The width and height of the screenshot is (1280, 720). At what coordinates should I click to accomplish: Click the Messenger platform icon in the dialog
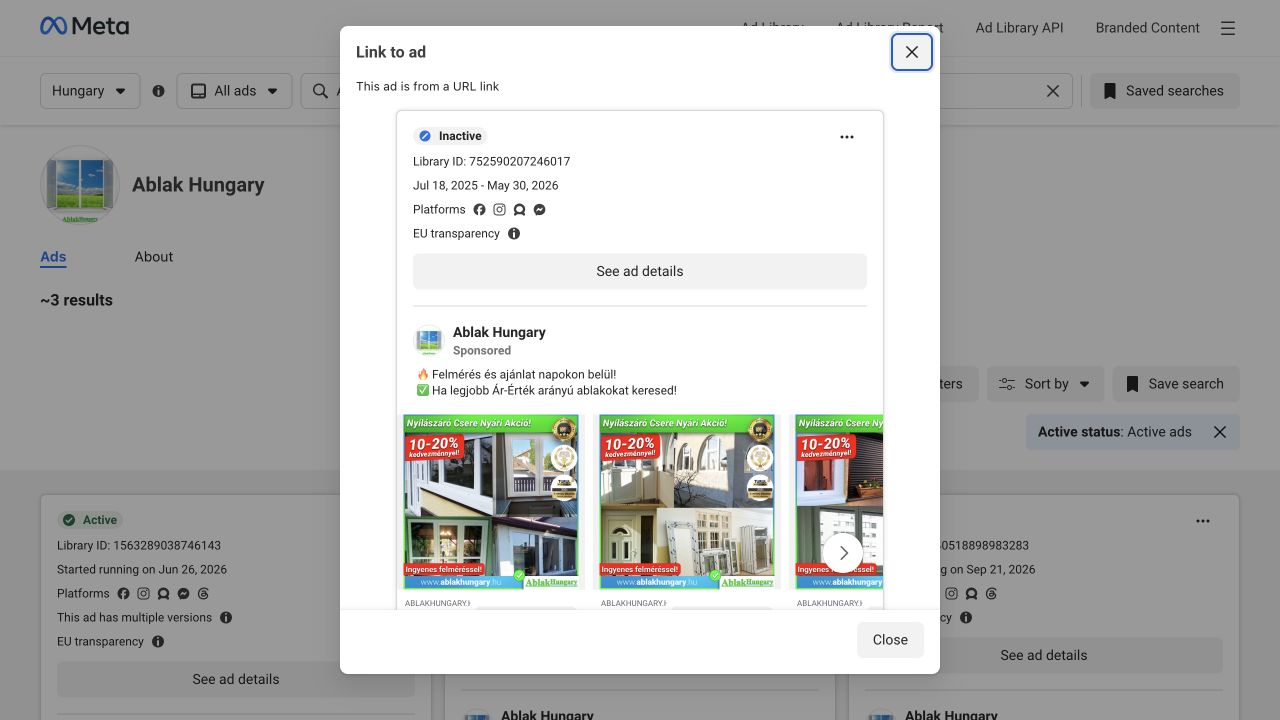539,210
